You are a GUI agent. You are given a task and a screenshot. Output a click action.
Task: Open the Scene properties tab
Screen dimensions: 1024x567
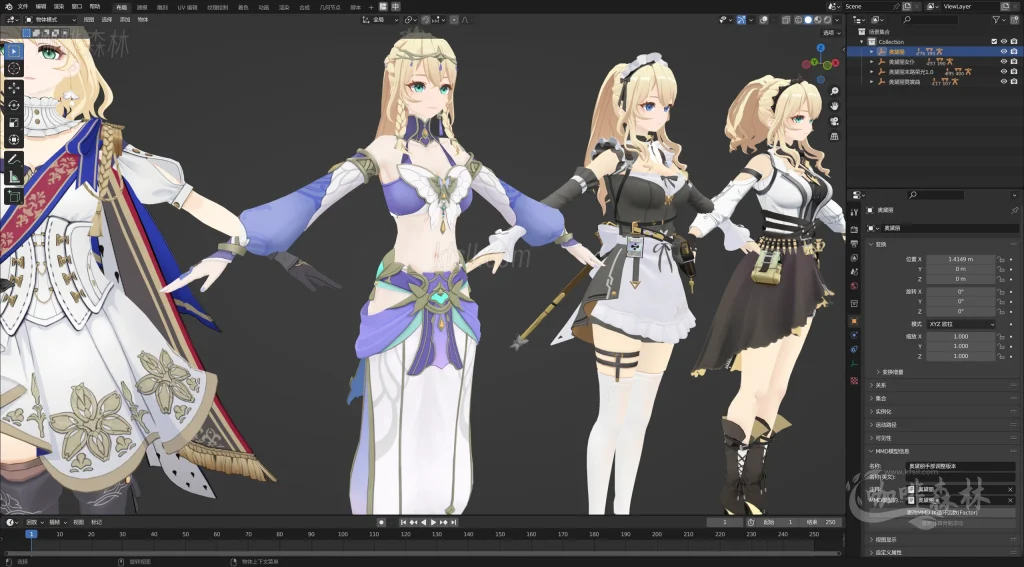tap(854, 272)
